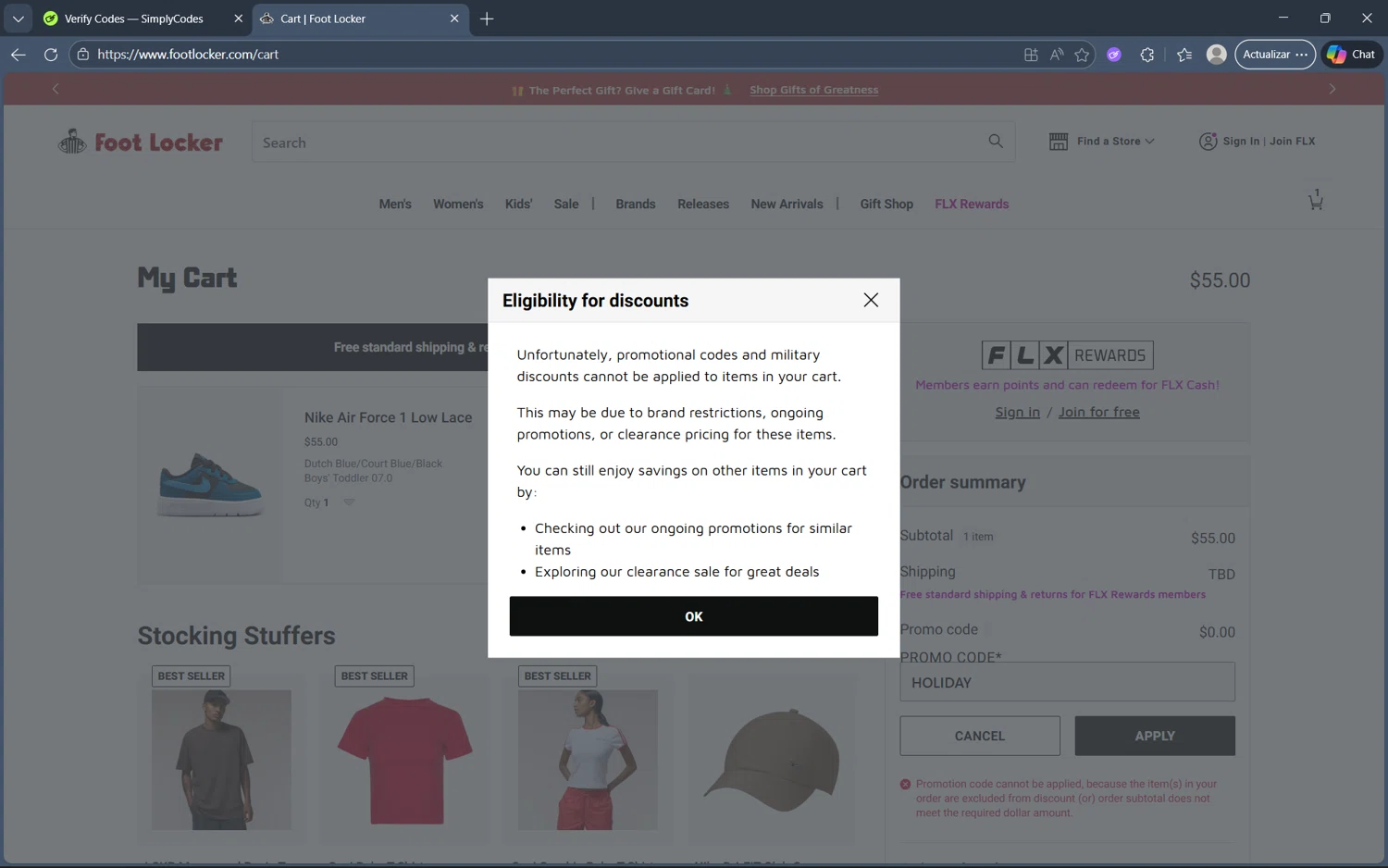Open the Sale menu
Viewport: 1388px width, 868px height.
(x=566, y=205)
